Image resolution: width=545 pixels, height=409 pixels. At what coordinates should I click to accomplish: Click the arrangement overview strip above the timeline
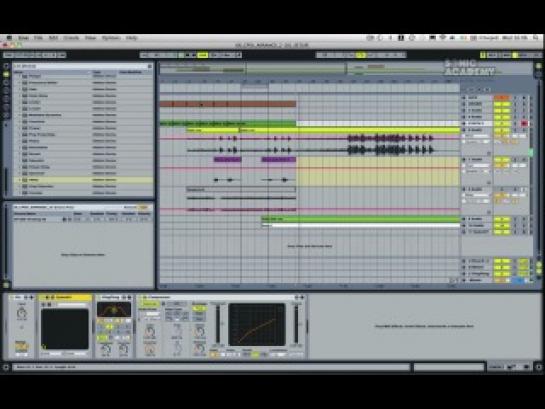[x=346, y=68]
